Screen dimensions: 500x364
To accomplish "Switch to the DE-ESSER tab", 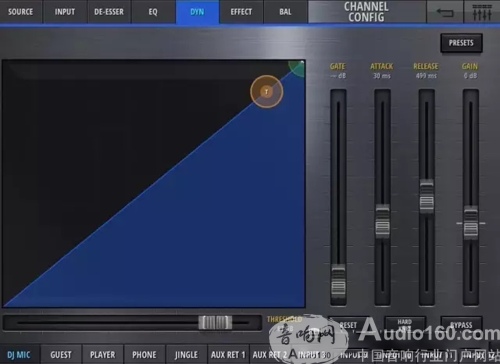I will [109, 12].
